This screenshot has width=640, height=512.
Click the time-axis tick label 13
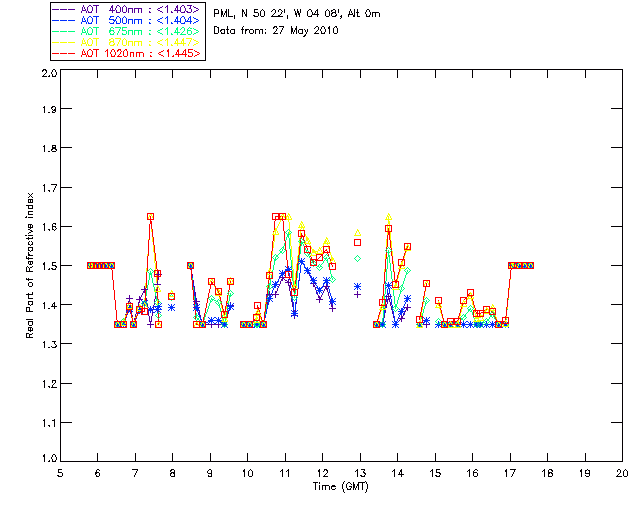click(x=360, y=473)
